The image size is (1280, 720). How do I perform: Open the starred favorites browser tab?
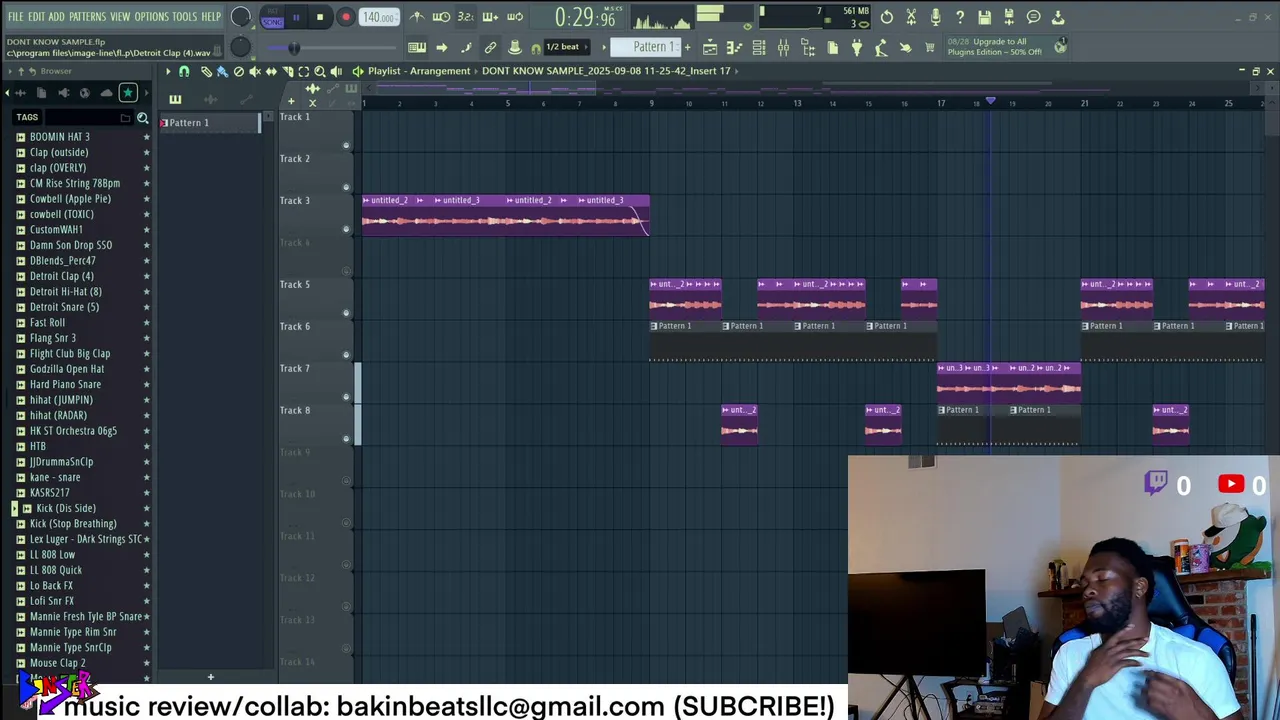[x=128, y=93]
